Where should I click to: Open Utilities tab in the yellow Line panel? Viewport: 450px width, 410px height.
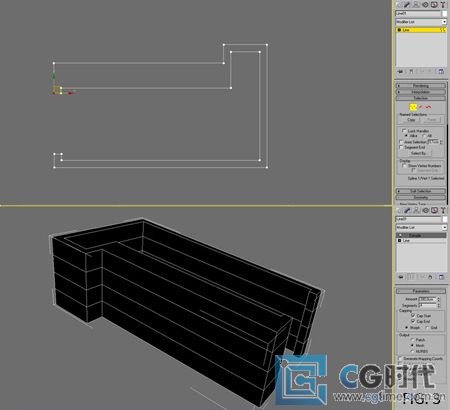click(x=443, y=4)
